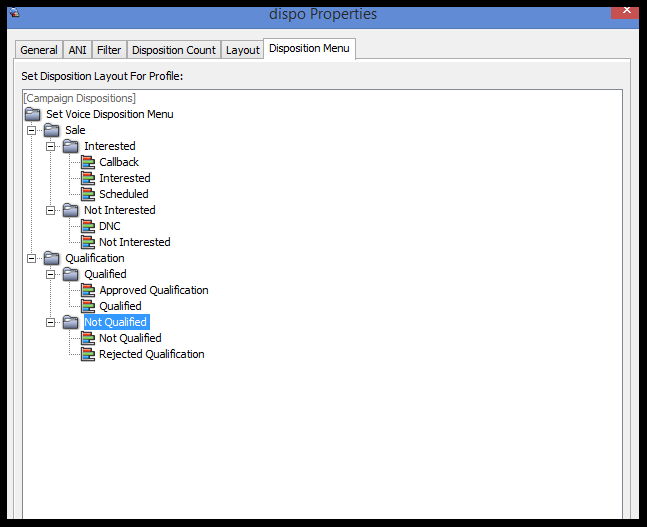Open the Layout tab
The height and width of the screenshot is (527, 647).
(243, 50)
